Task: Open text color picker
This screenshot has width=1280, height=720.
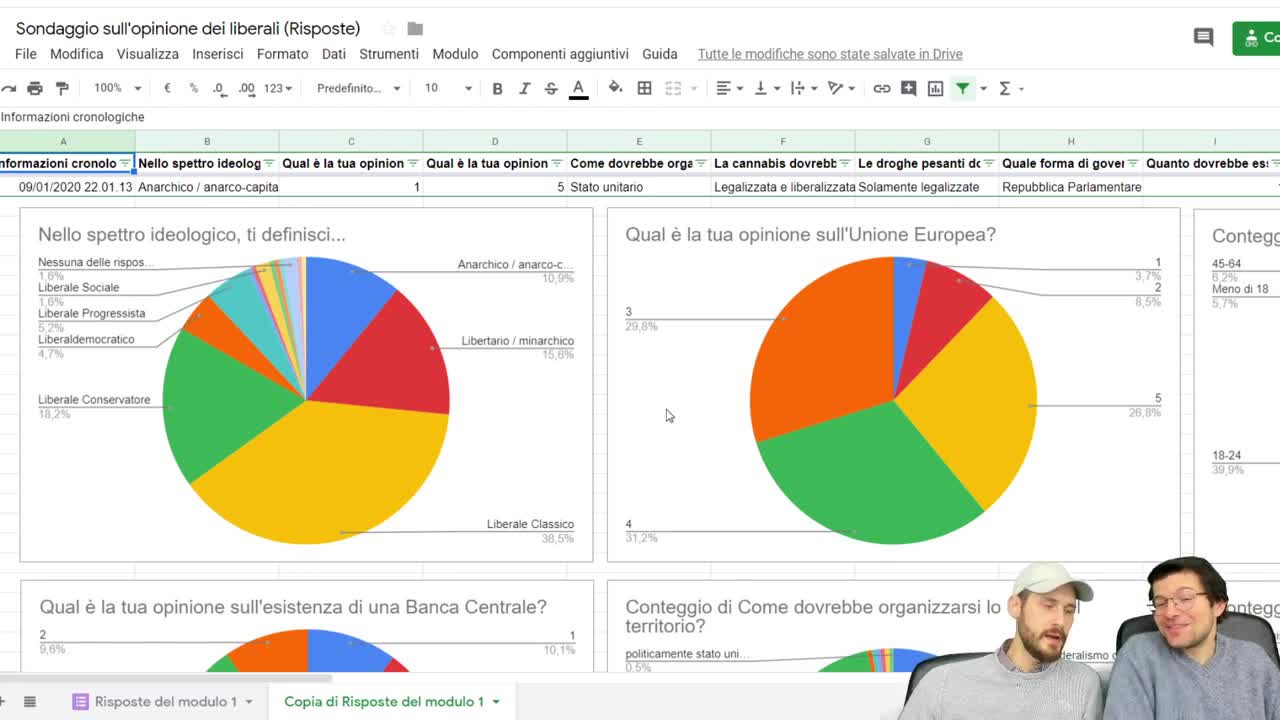Action: [x=578, y=89]
